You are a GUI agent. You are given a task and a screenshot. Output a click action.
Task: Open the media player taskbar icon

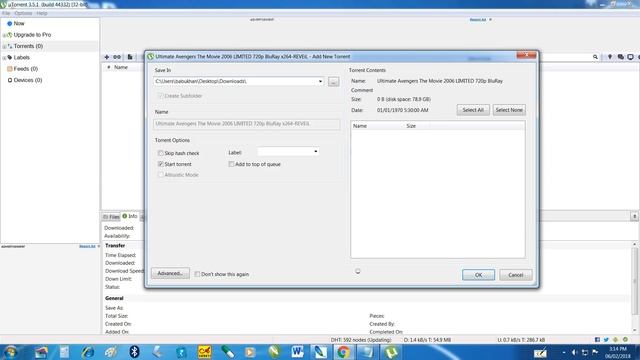(250, 352)
